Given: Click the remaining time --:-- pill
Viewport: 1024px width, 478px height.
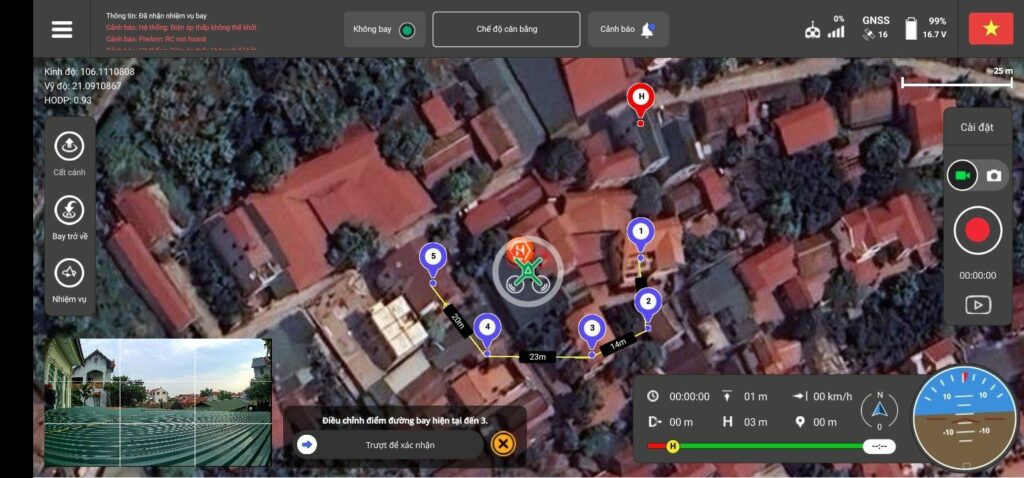Looking at the screenshot, I should pos(879,447).
